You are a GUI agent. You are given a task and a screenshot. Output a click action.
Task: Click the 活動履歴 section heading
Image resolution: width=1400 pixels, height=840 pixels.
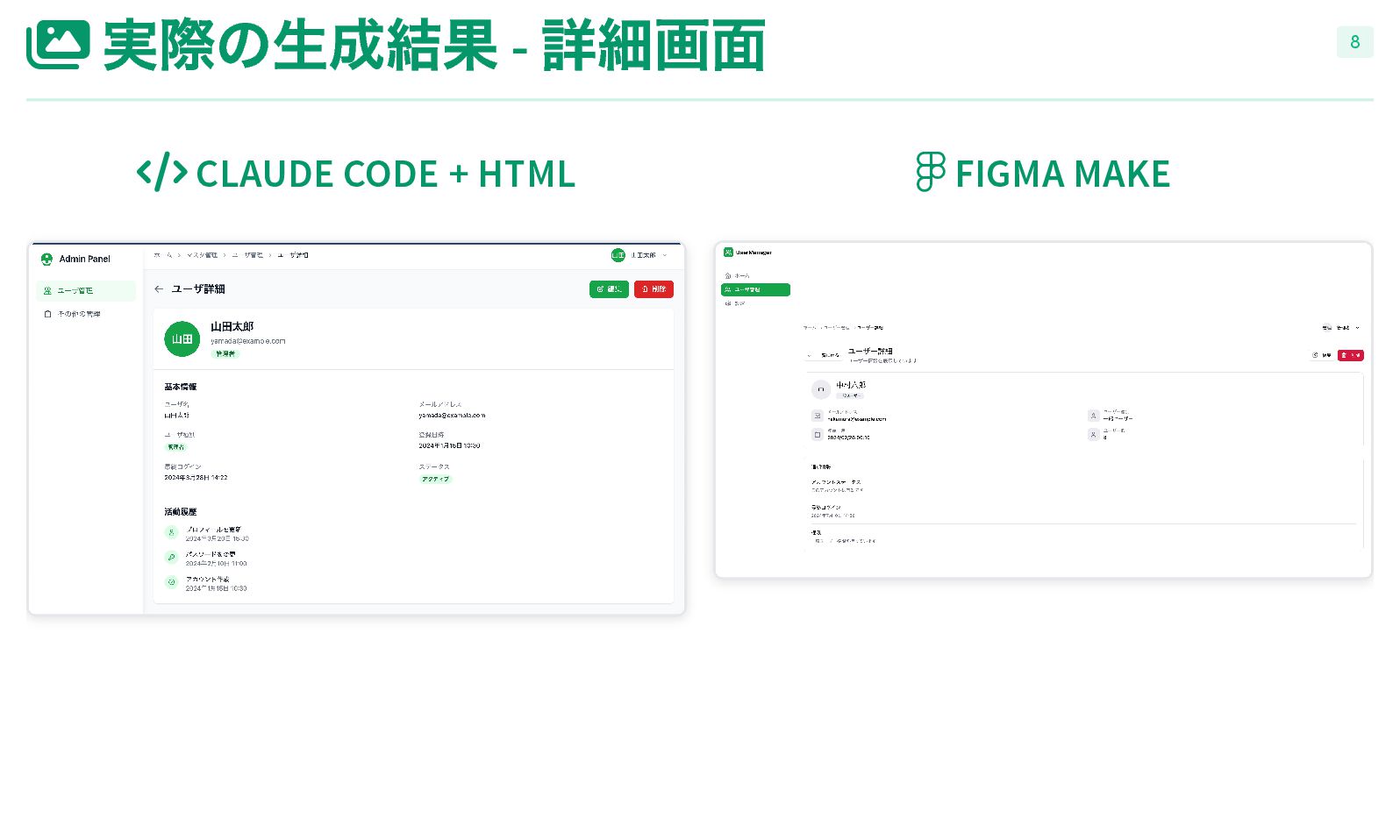click(x=181, y=511)
